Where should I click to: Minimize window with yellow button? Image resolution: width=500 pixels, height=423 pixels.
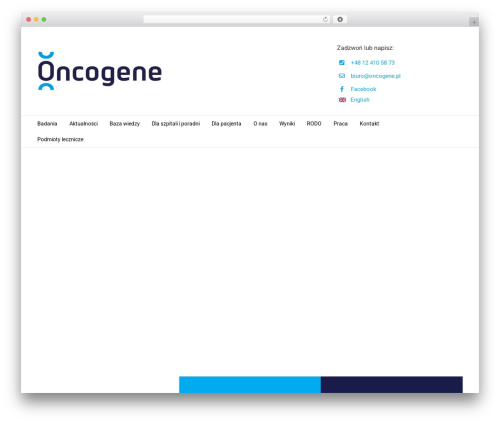coord(36,19)
